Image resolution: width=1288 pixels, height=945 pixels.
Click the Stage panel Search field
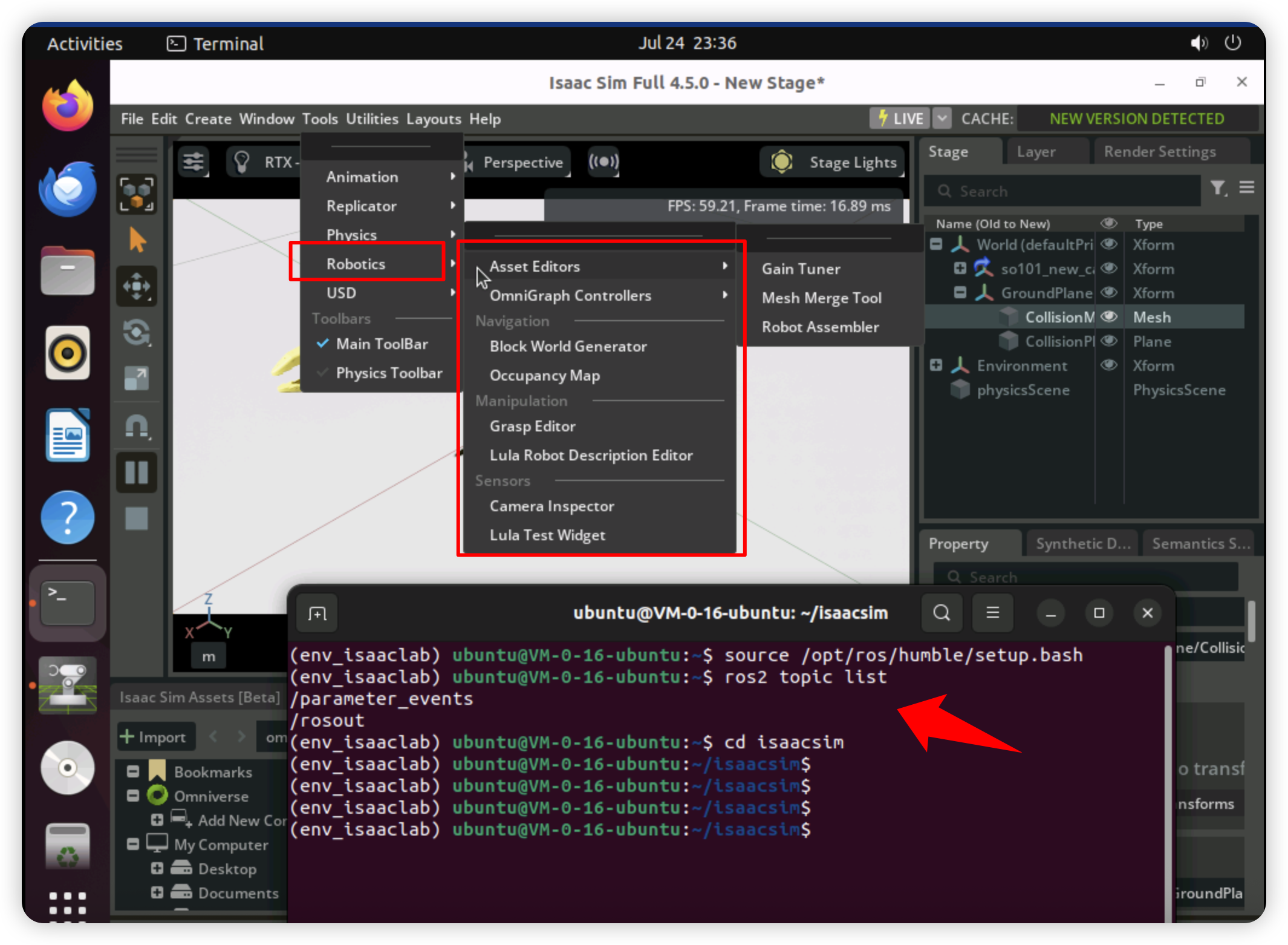click(1063, 191)
